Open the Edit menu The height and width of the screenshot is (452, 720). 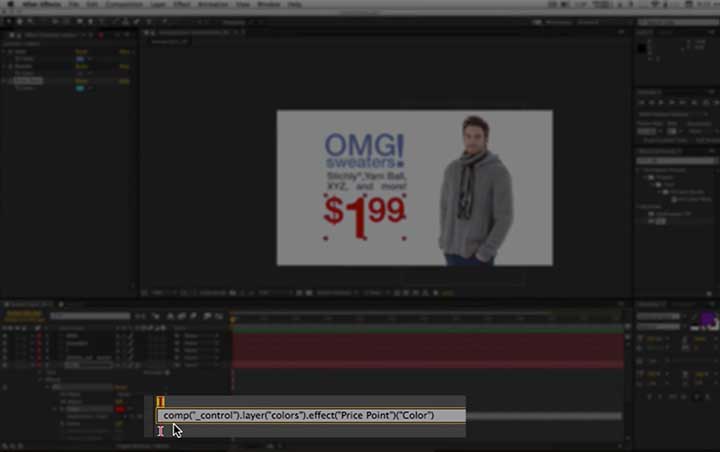click(92, 4)
